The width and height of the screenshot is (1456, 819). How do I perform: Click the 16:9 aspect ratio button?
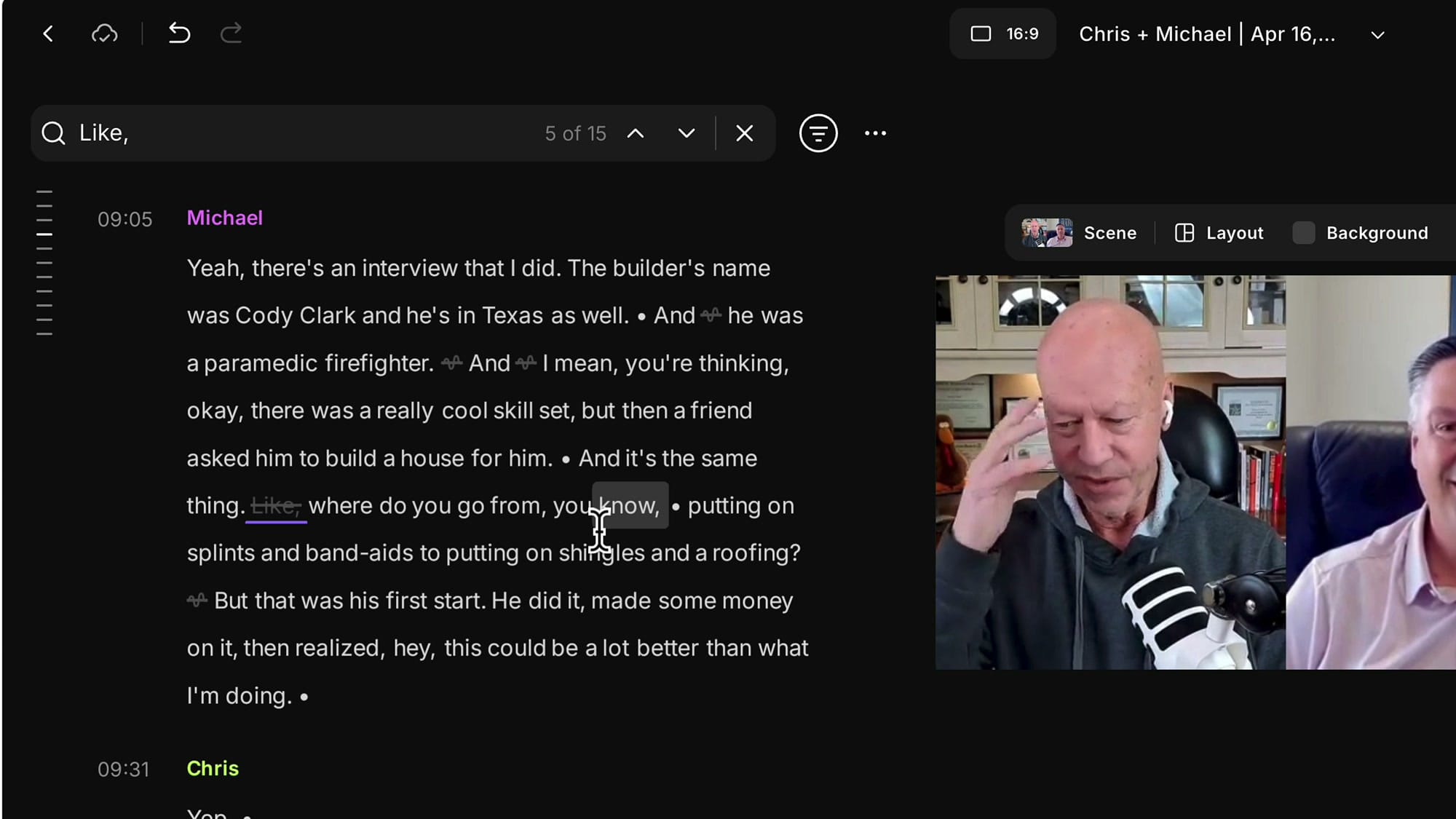tap(1002, 33)
